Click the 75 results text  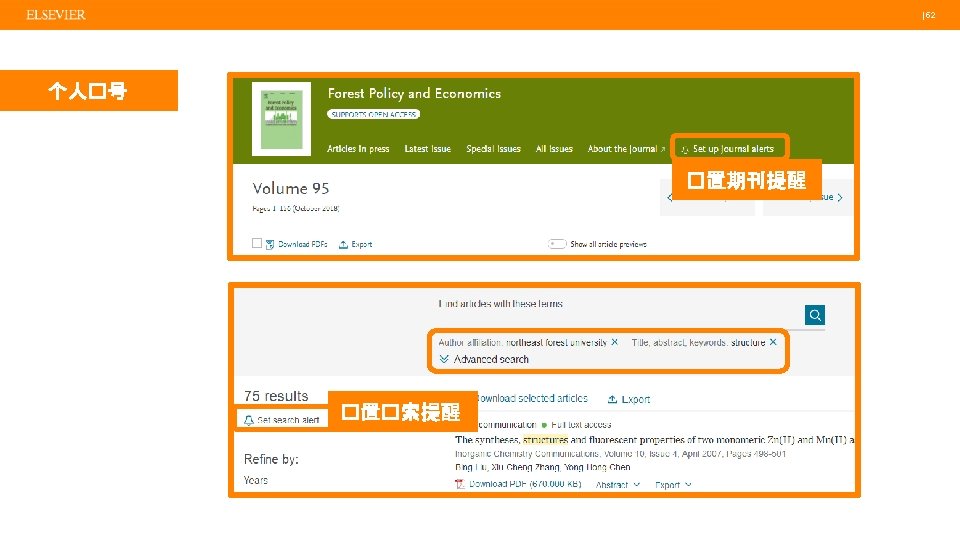click(x=276, y=396)
